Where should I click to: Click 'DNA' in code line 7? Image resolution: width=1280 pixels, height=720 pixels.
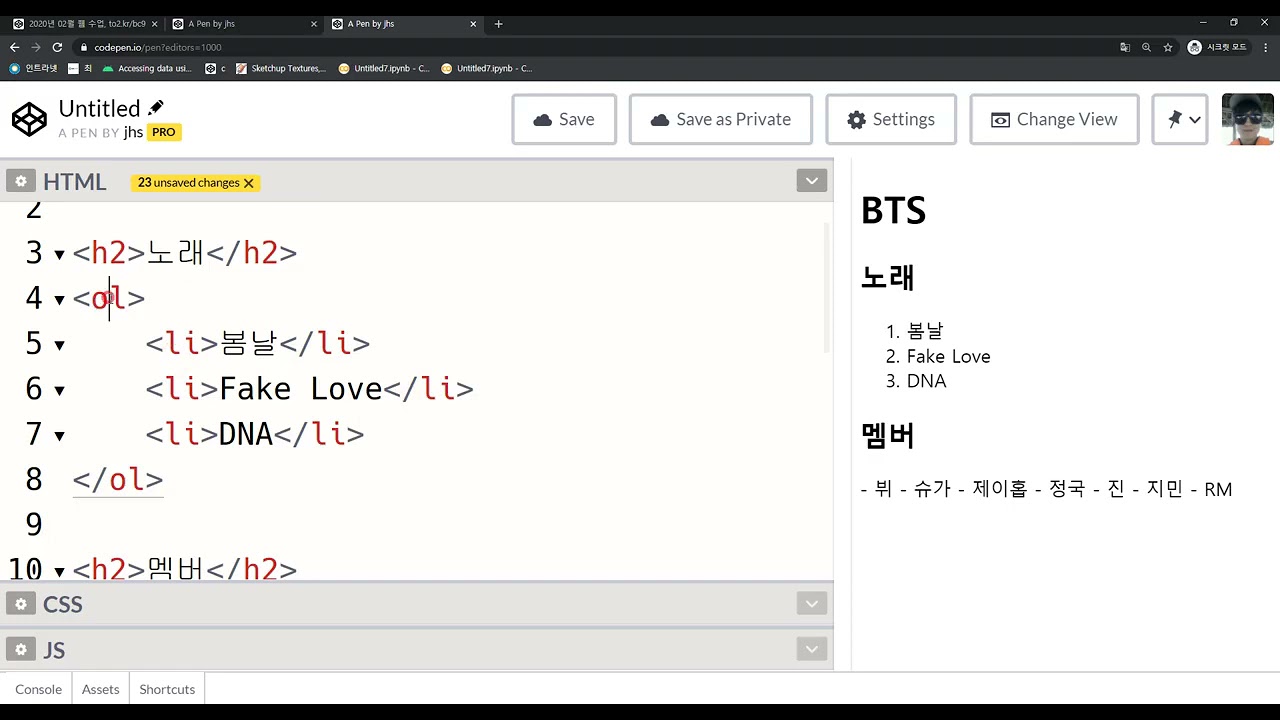(246, 434)
